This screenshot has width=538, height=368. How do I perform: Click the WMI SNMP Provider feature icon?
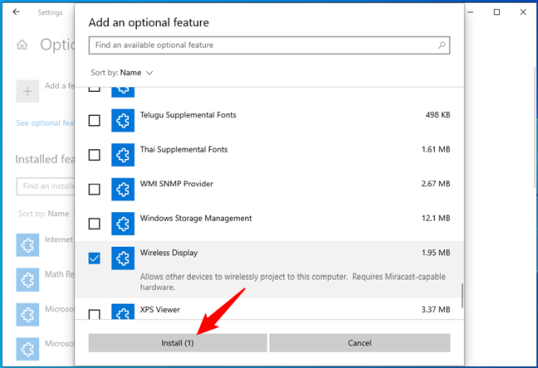[123, 189]
